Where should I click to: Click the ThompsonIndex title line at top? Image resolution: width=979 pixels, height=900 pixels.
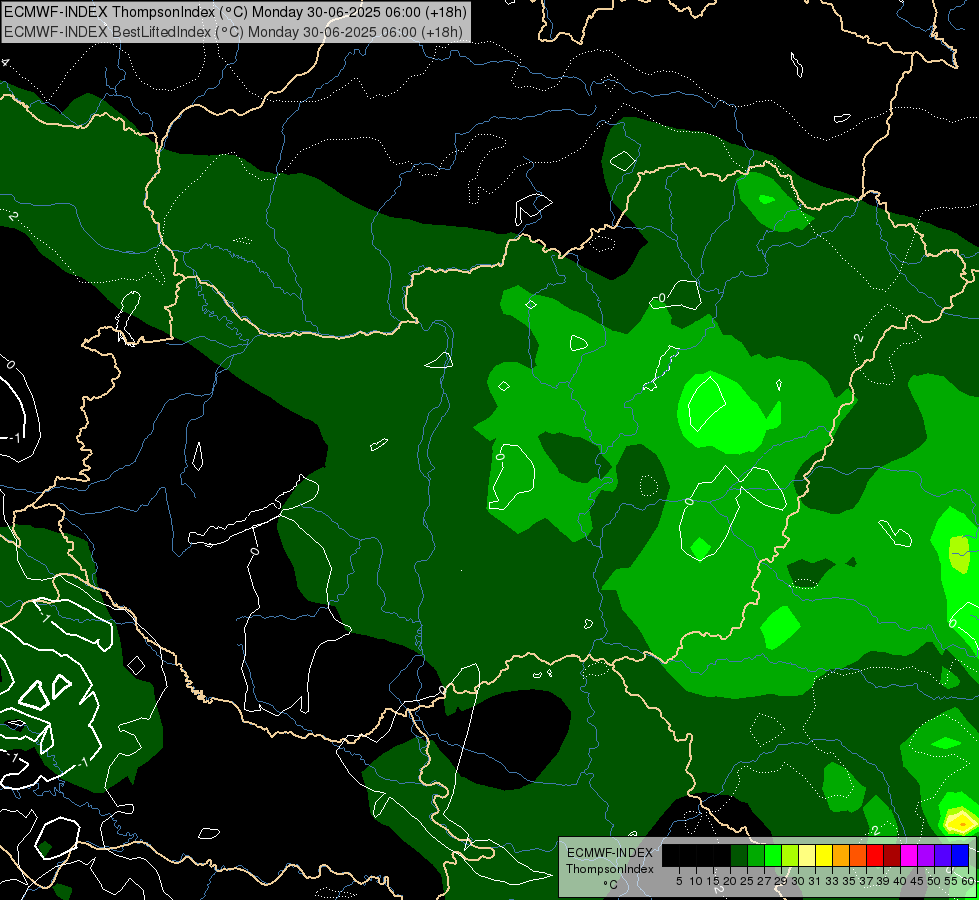pos(235,12)
